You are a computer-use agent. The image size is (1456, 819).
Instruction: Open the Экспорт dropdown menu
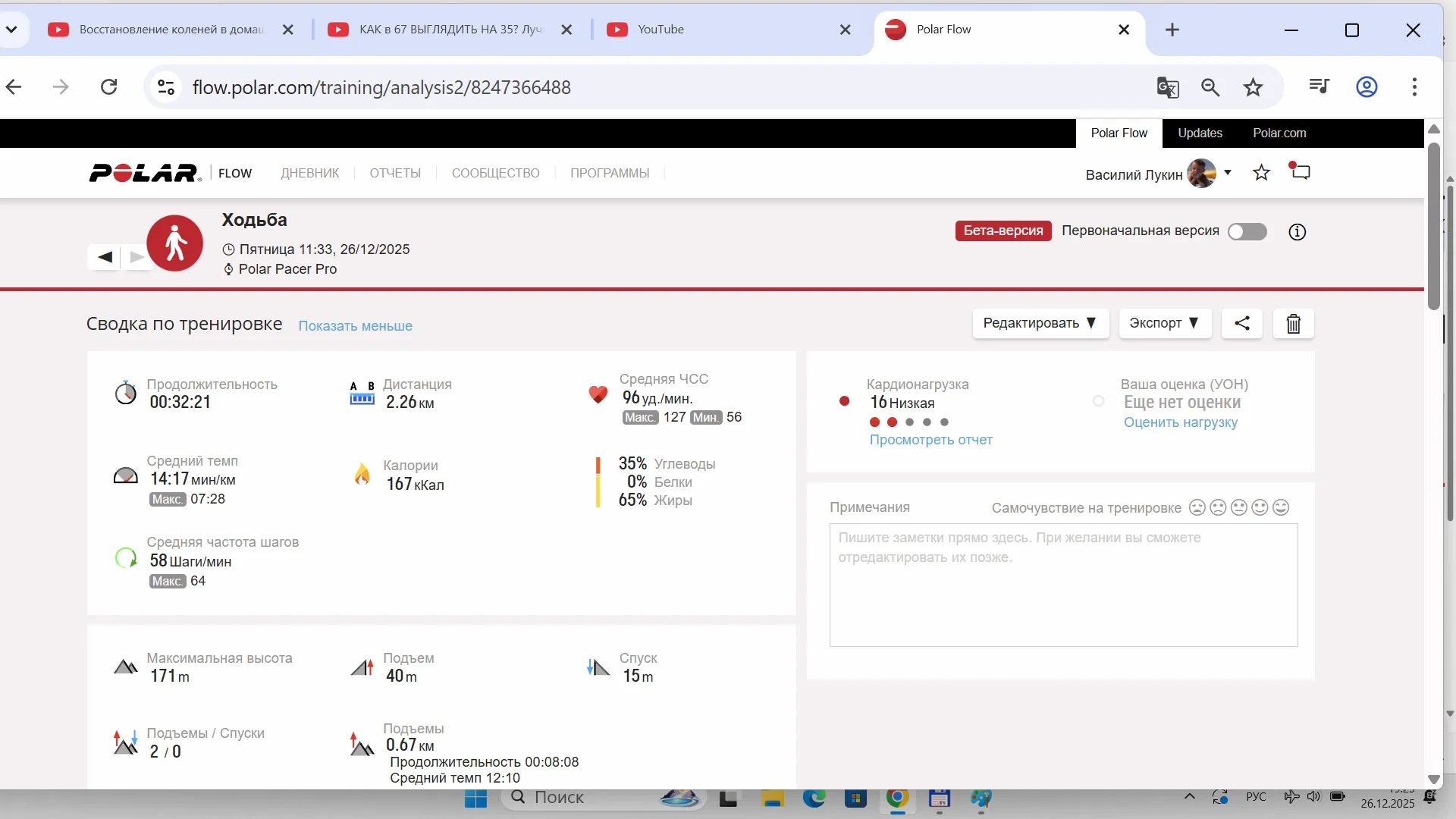coord(1164,323)
